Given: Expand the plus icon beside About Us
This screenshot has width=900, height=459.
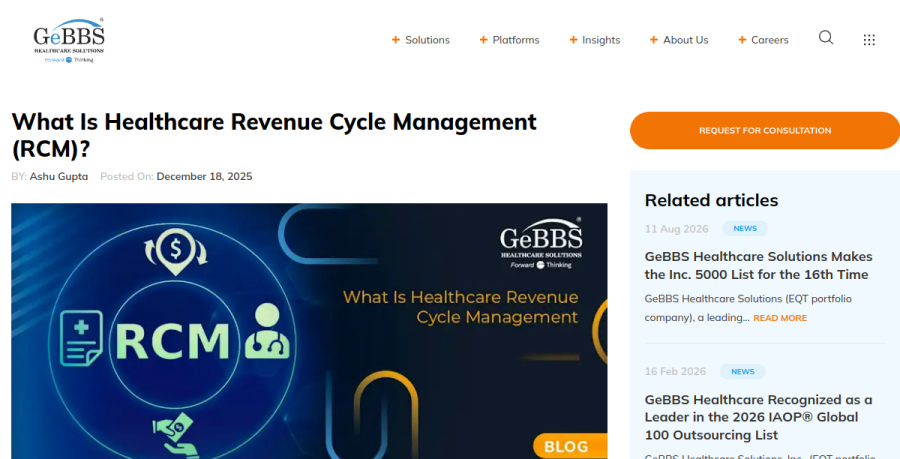Looking at the screenshot, I should [654, 40].
